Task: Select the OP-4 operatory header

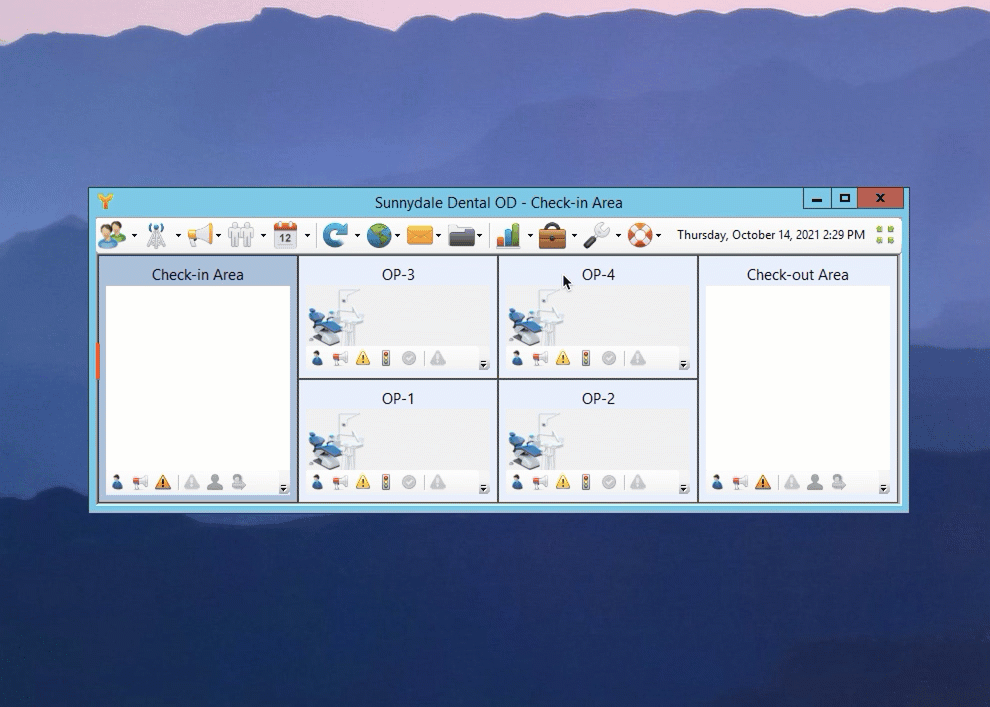Action: pyautogui.click(x=598, y=275)
